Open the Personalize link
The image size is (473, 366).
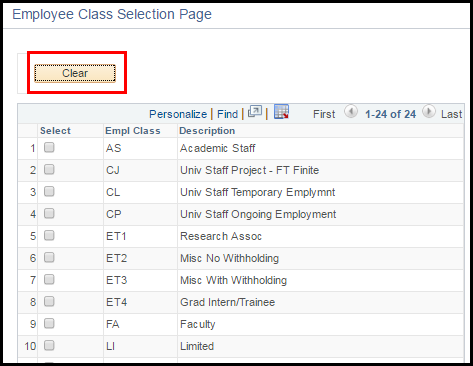[x=178, y=114]
